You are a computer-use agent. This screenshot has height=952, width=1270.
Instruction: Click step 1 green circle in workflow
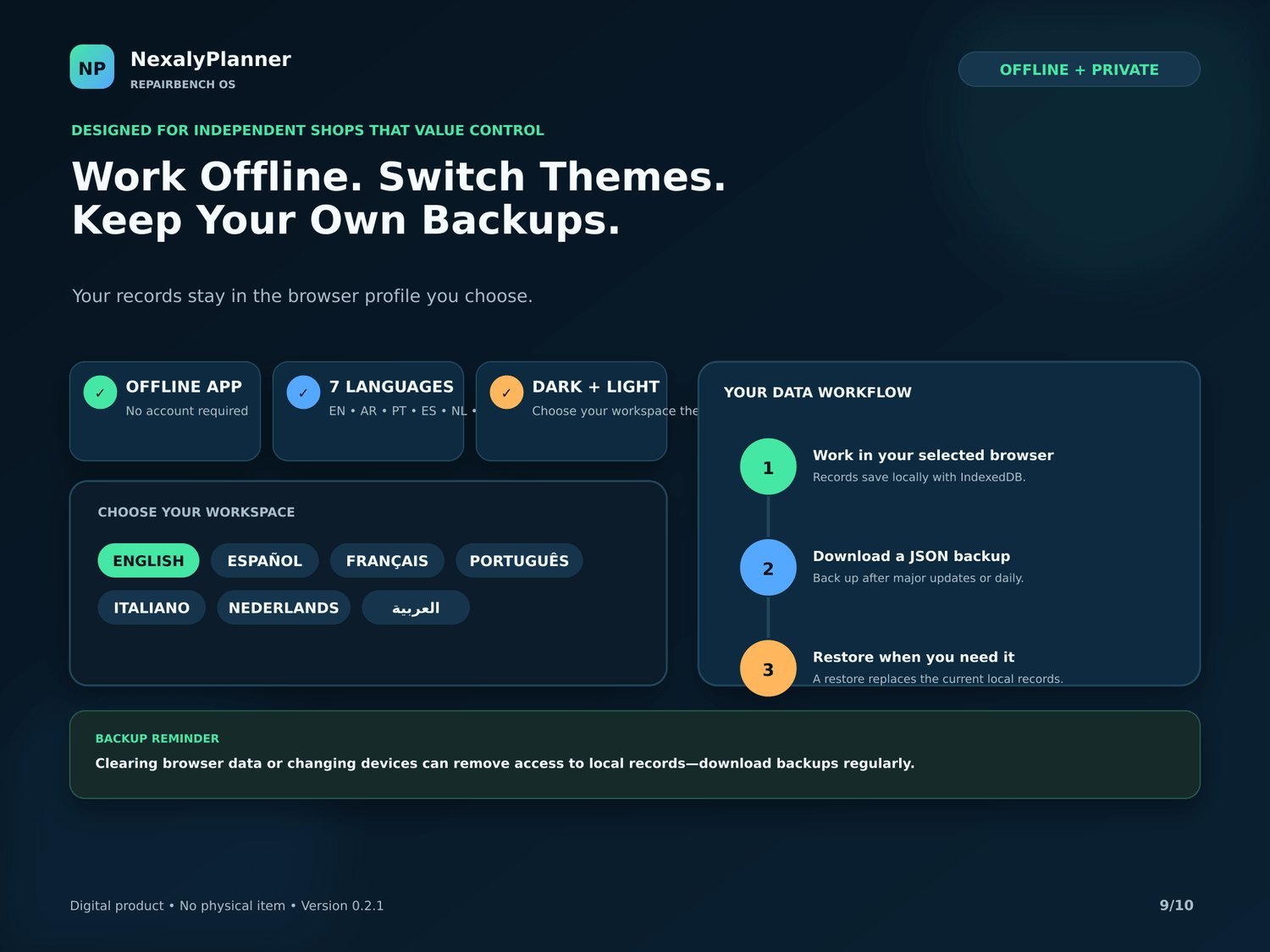point(768,466)
